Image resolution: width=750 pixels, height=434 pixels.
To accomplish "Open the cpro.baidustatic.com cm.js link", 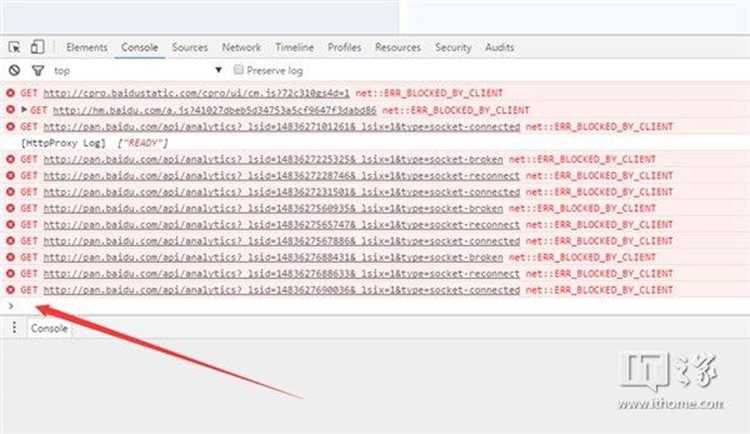I will [x=196, y=93].
